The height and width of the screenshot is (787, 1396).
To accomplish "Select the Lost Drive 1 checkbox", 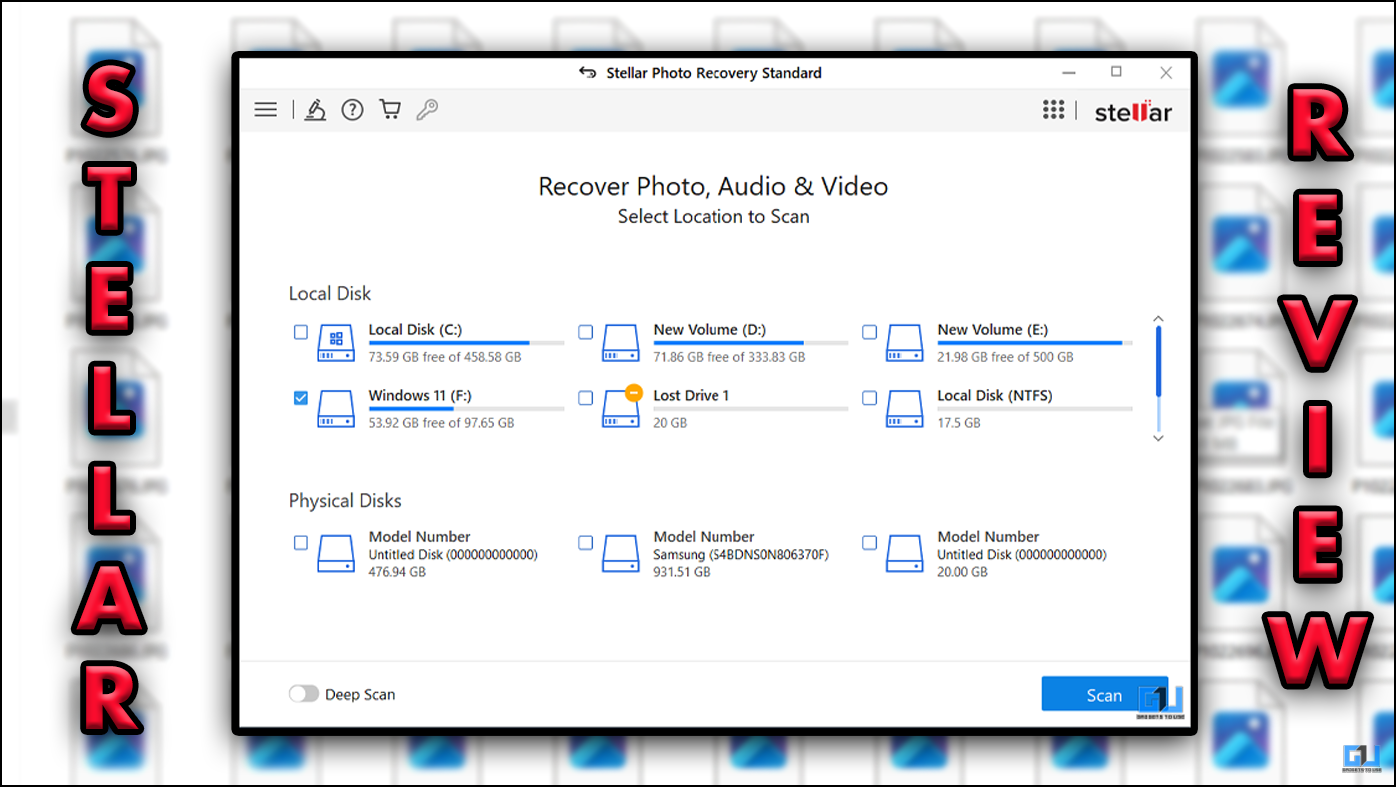I will [586, 398].
